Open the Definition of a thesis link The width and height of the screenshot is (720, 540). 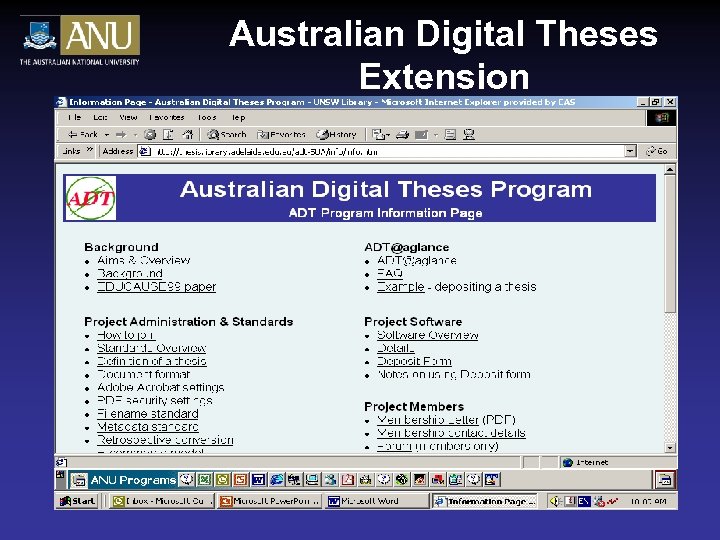click(152, 361)
